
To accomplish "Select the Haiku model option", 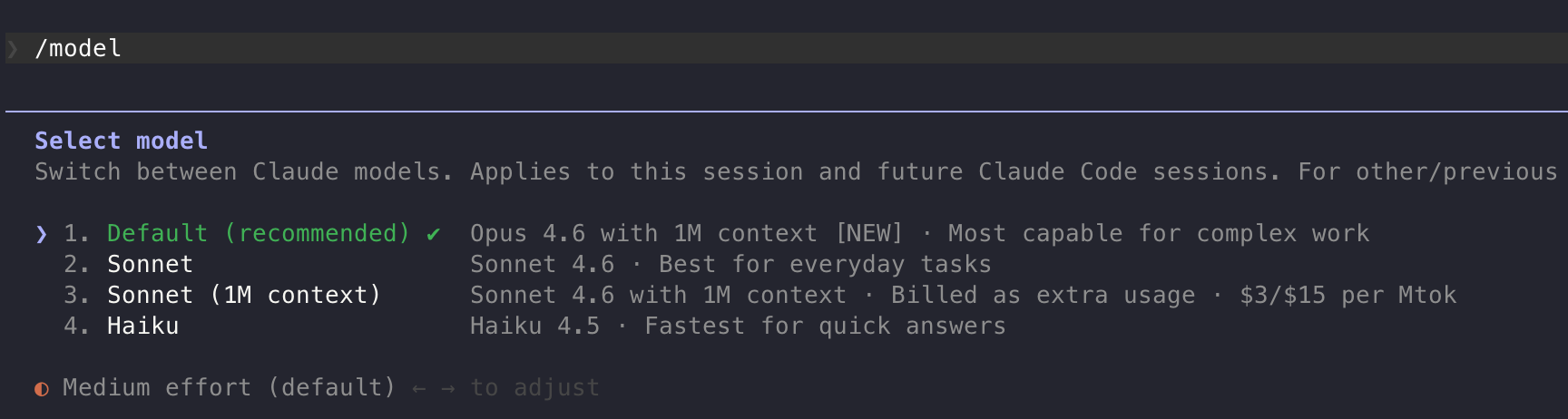I will pyautogui.click(x=142, y=326).
